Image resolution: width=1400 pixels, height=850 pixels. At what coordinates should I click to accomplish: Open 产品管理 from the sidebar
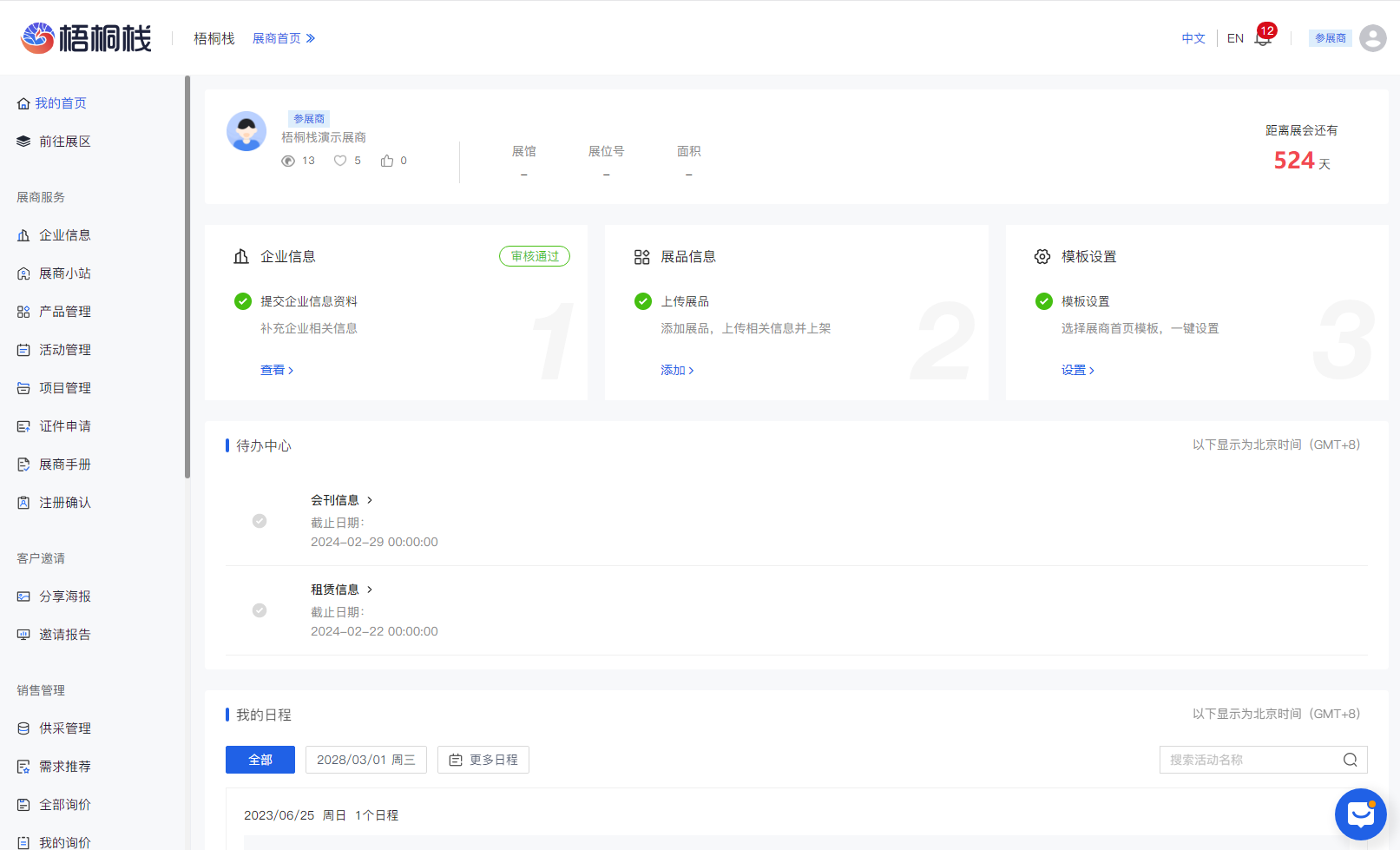[23, 311]
